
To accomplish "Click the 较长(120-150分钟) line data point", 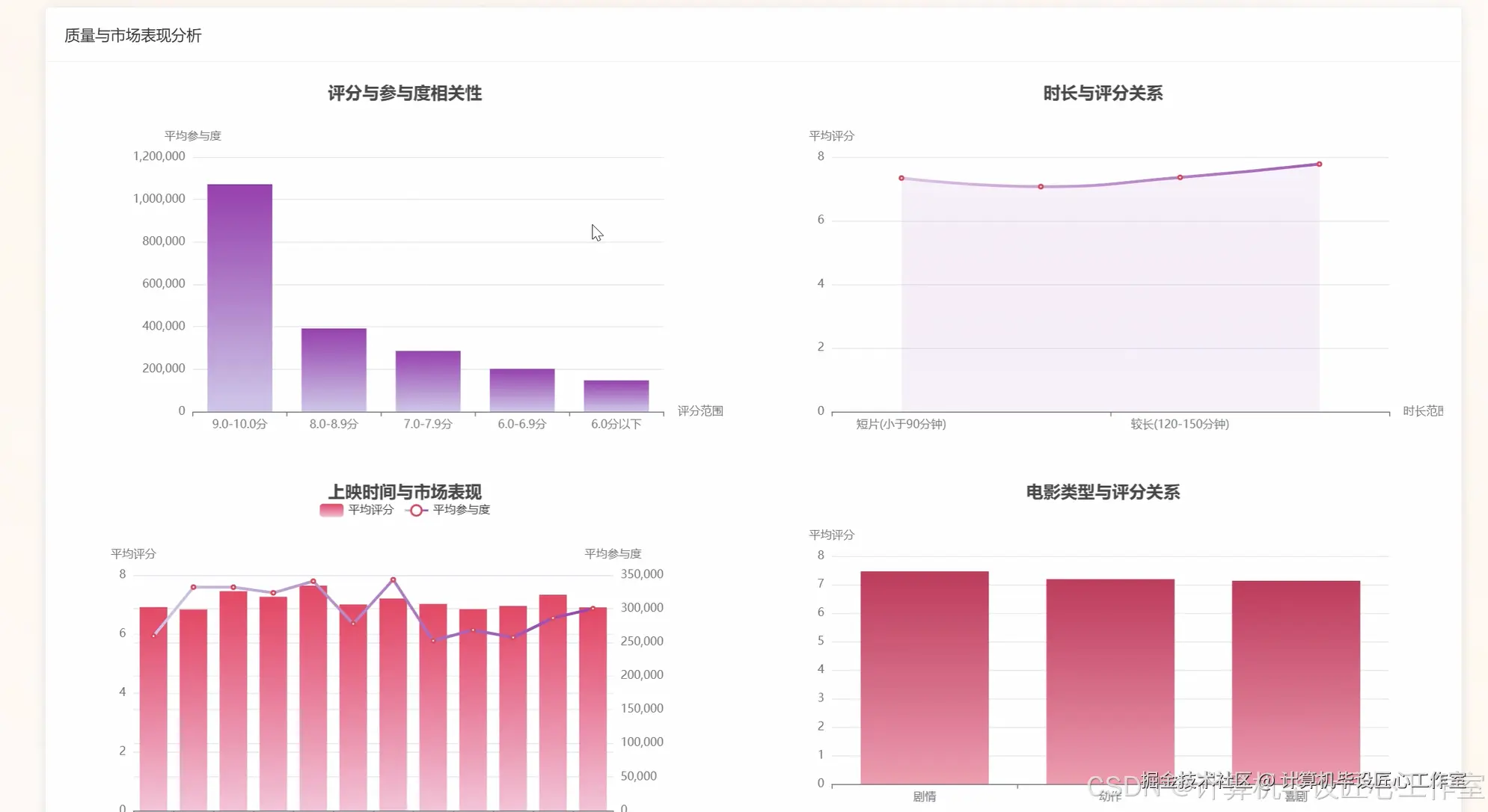I will [x=1180, y=177].
